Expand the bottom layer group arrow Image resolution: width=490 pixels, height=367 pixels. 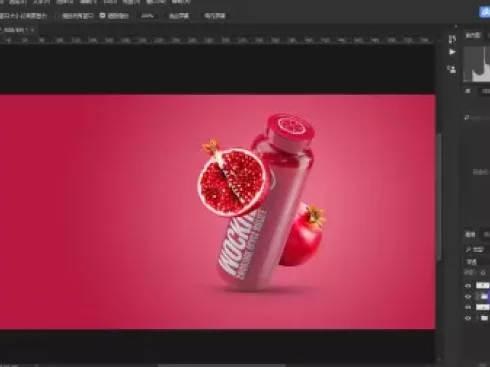[477, 318]
